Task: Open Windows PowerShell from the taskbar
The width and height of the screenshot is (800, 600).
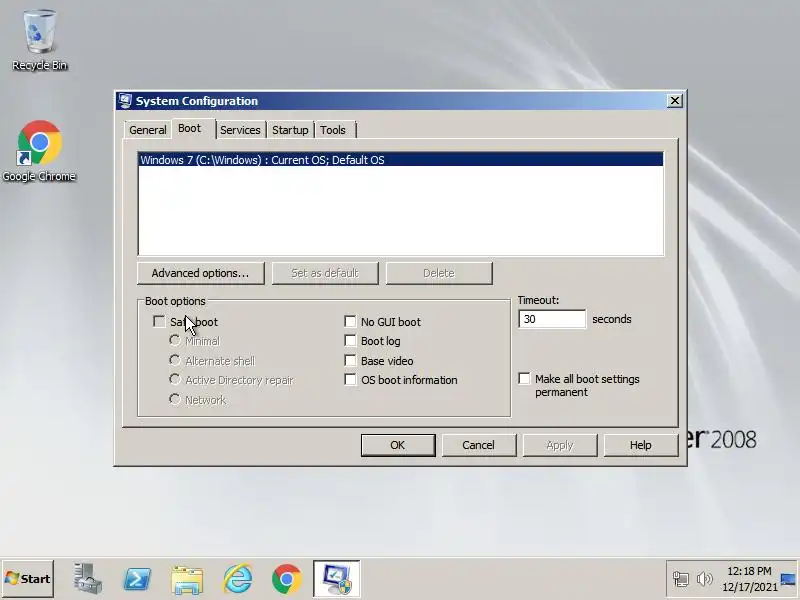Action: [x=137, y=579]
